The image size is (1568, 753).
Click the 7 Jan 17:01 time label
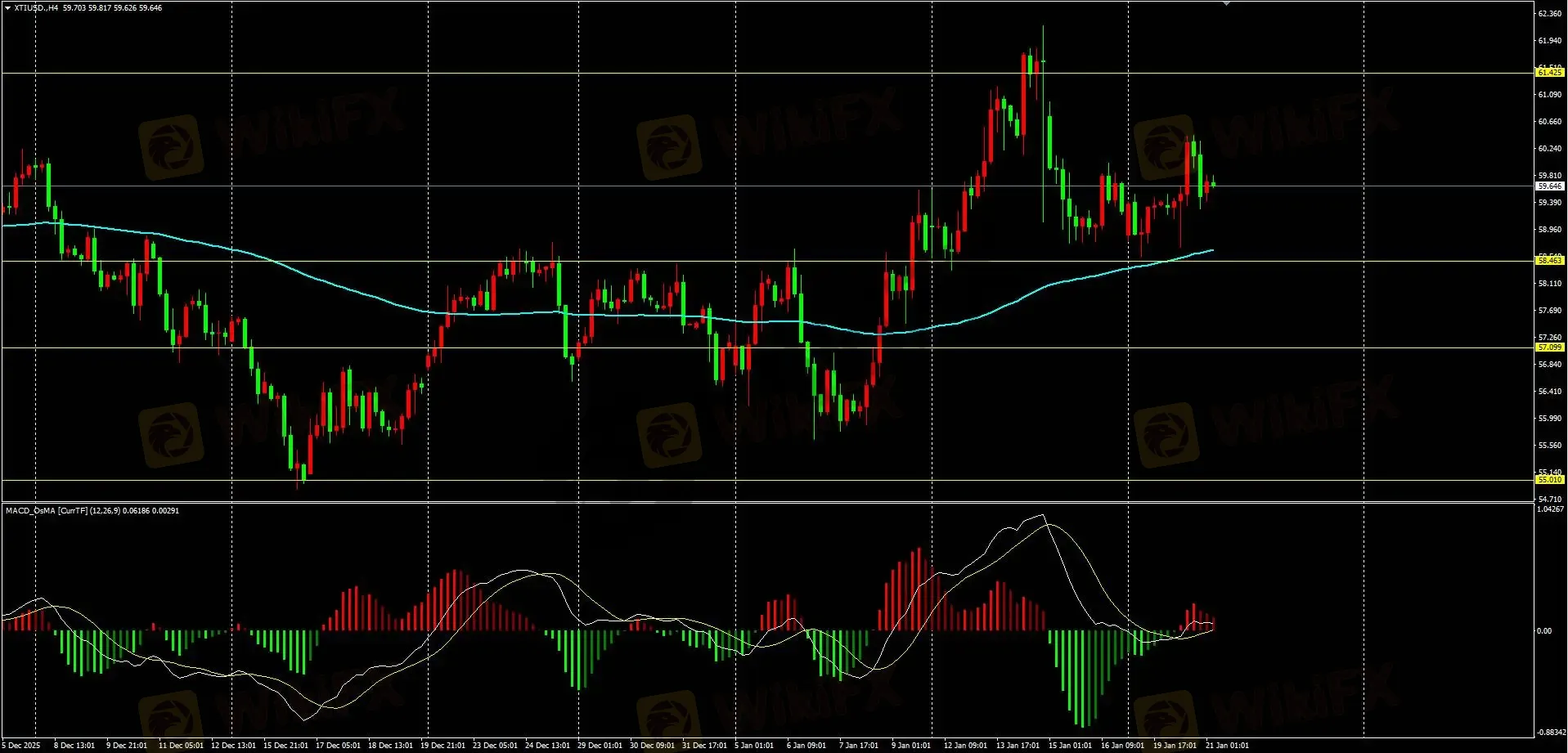[858, 746]
